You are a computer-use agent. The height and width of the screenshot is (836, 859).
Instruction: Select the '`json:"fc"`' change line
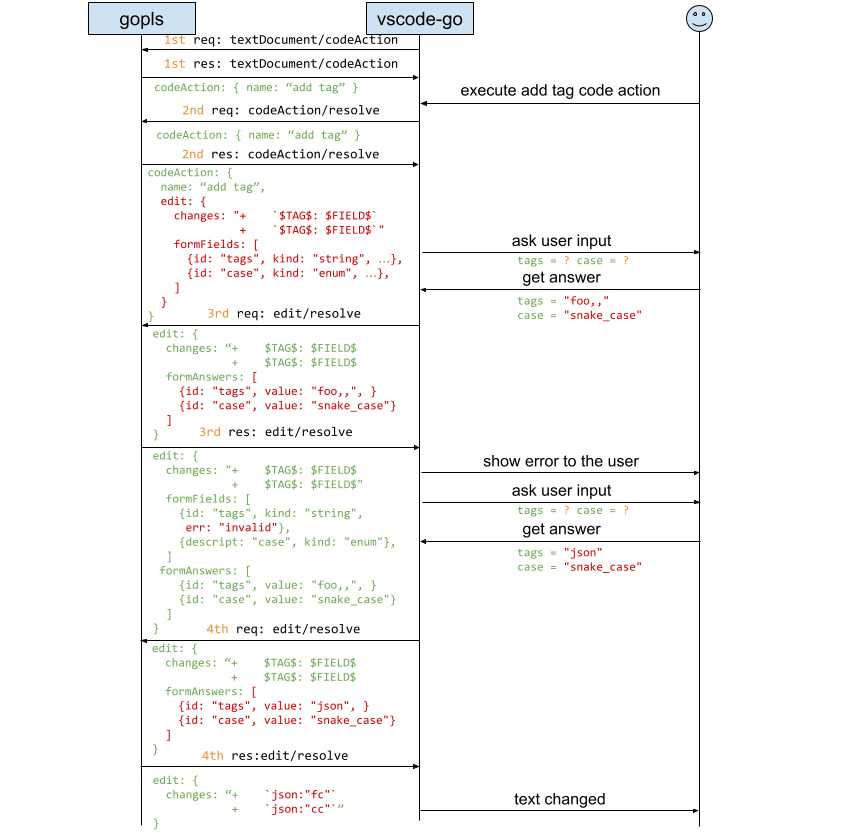[x=299, y=794]
